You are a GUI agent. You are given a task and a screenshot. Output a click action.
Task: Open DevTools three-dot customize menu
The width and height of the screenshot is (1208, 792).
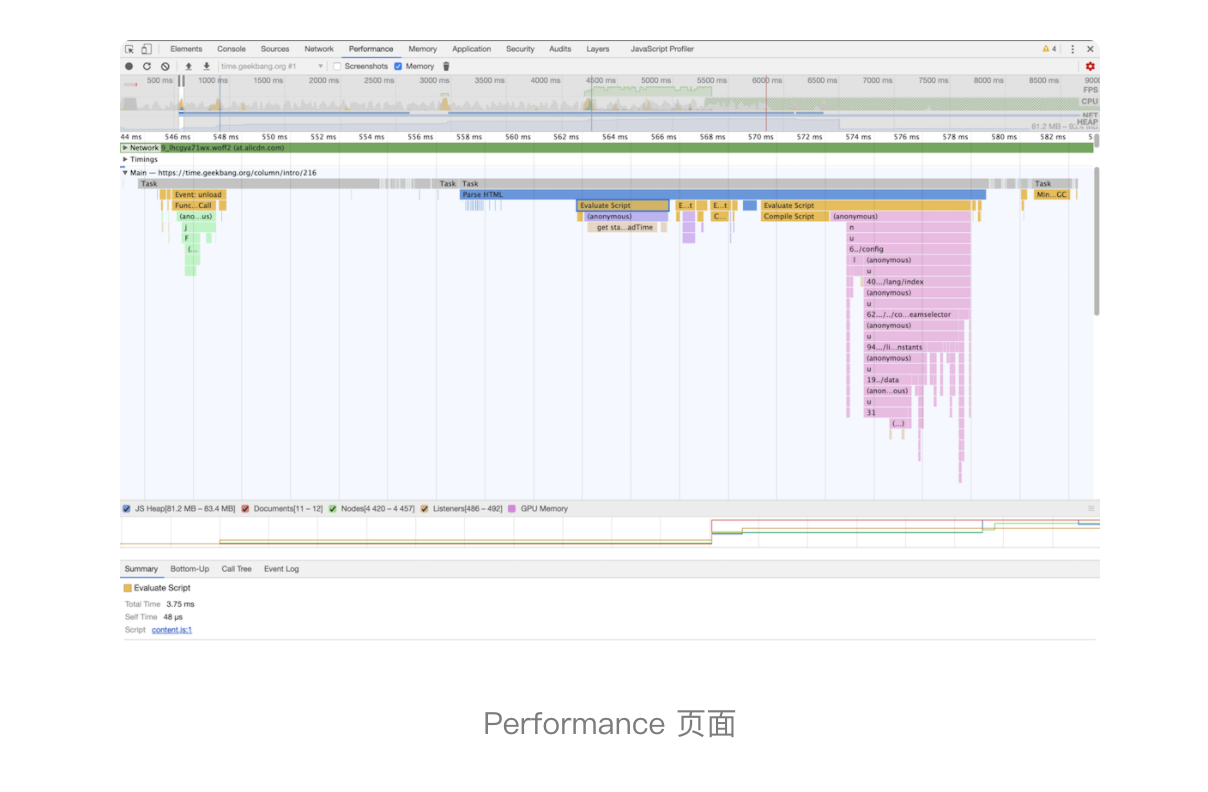pos(1072,49)
